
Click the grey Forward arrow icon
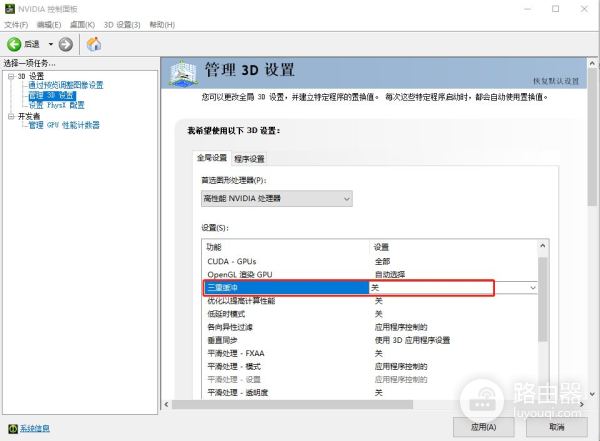pos(65,44)
